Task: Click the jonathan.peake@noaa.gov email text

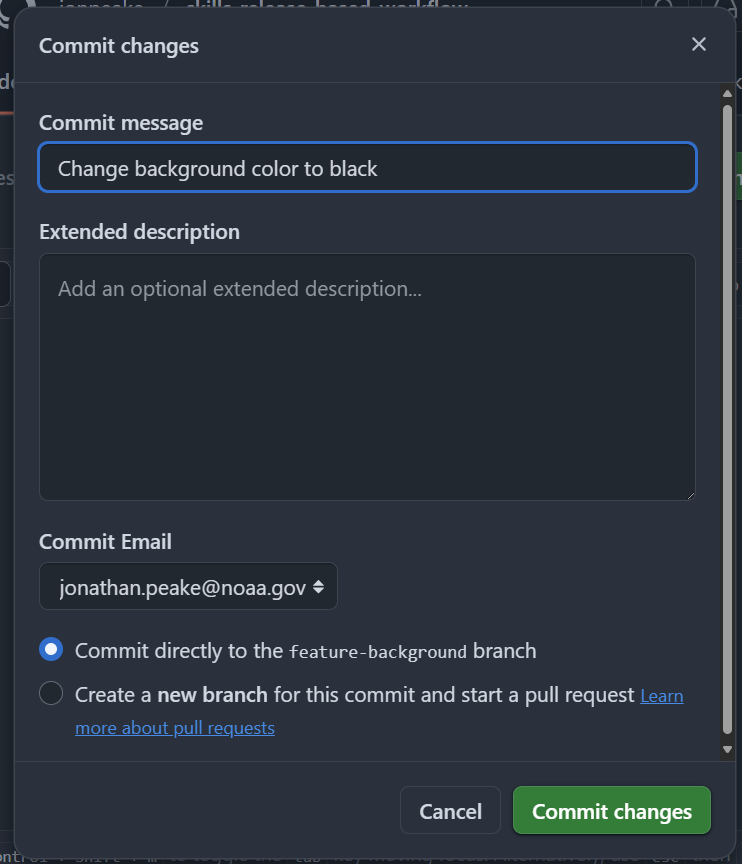Action: 182,588
